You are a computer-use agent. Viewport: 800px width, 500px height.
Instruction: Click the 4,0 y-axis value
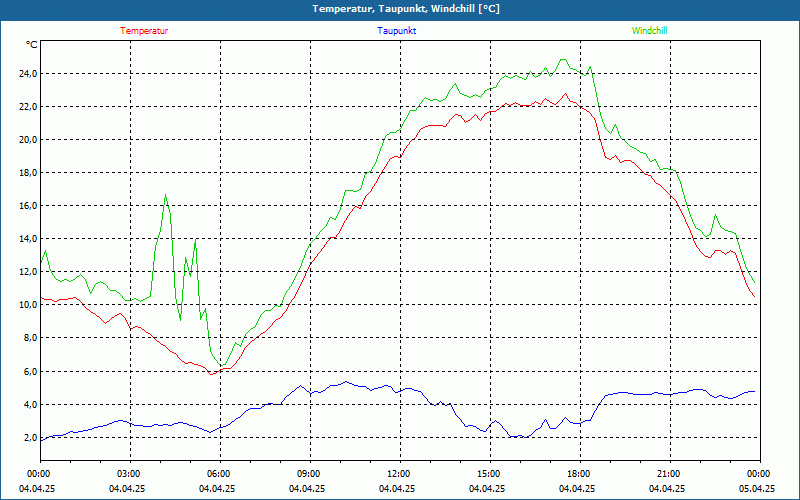tap(31, 405)
